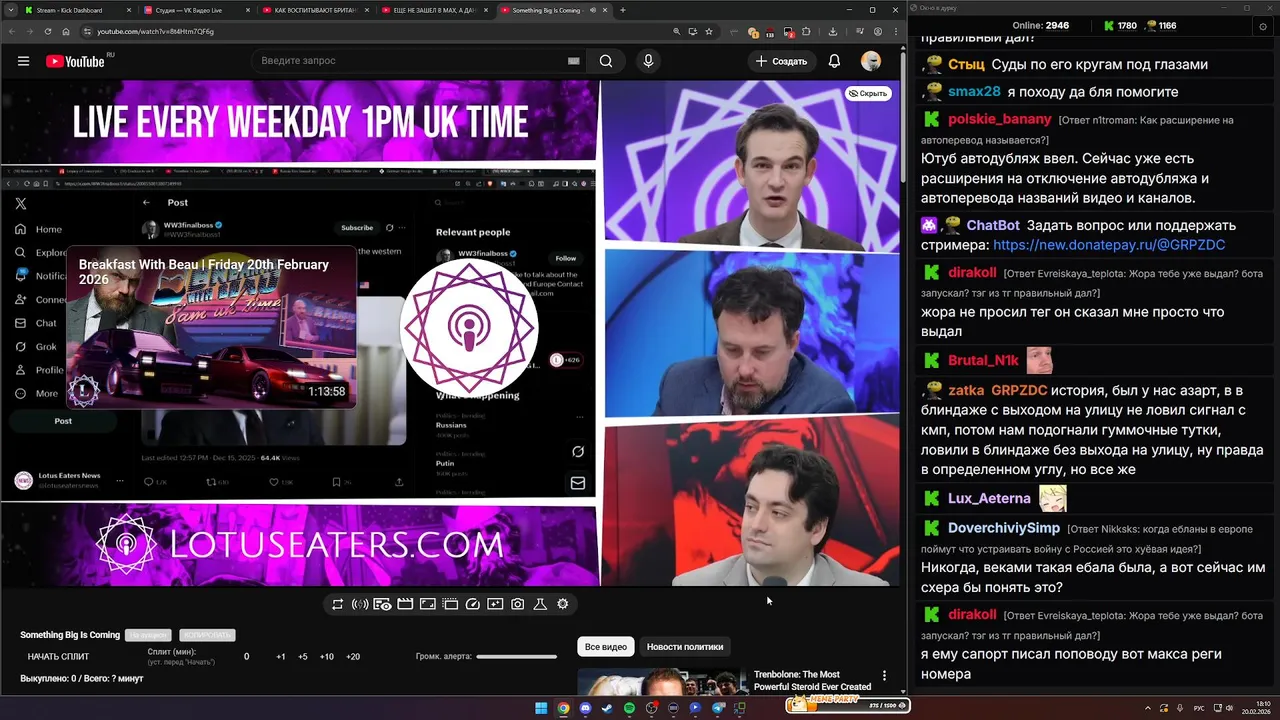1280x720 pixels.
Task: Switch to КАК ВОСПИТЫВАЮТ БРИТАН tab
Action: click(x=314, y=10)
